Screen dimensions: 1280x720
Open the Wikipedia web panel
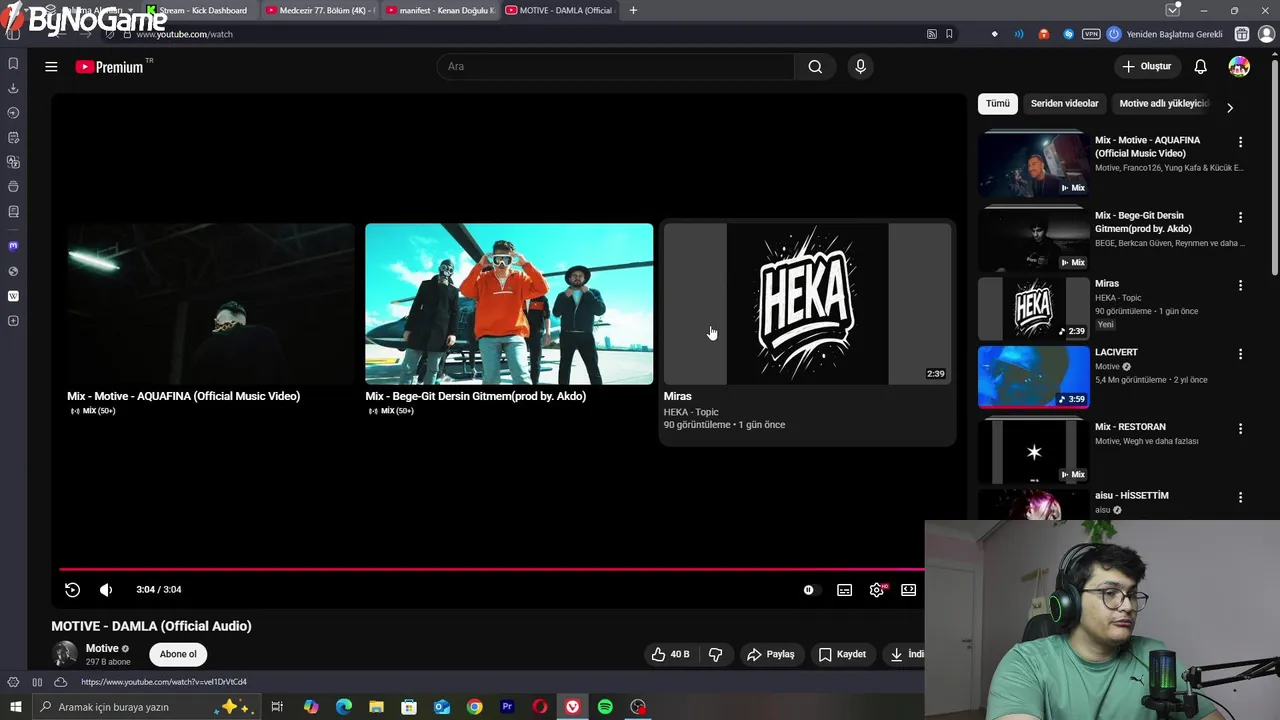[13, 296]
